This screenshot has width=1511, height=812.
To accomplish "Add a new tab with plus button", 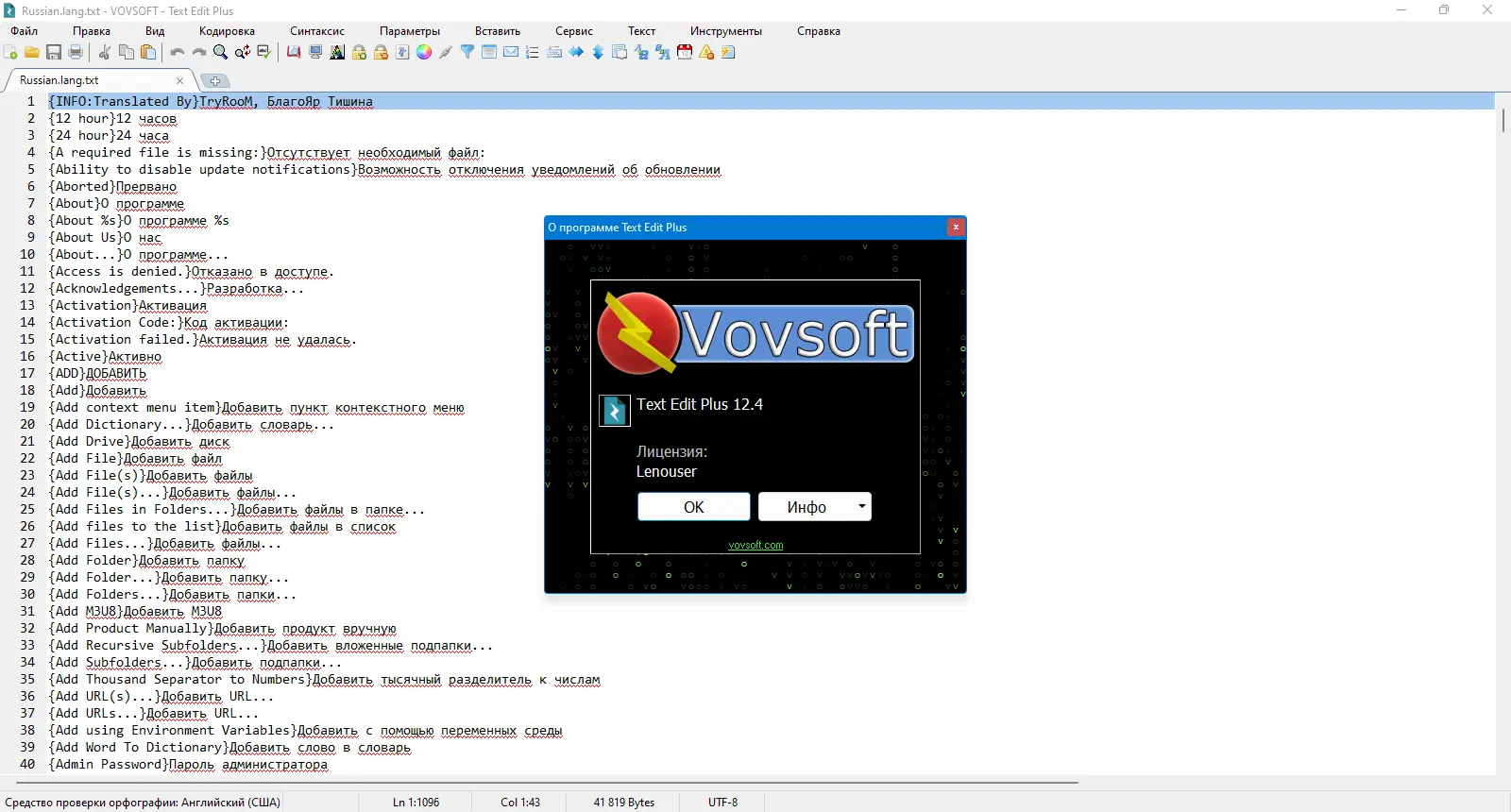I will [215, 81].
